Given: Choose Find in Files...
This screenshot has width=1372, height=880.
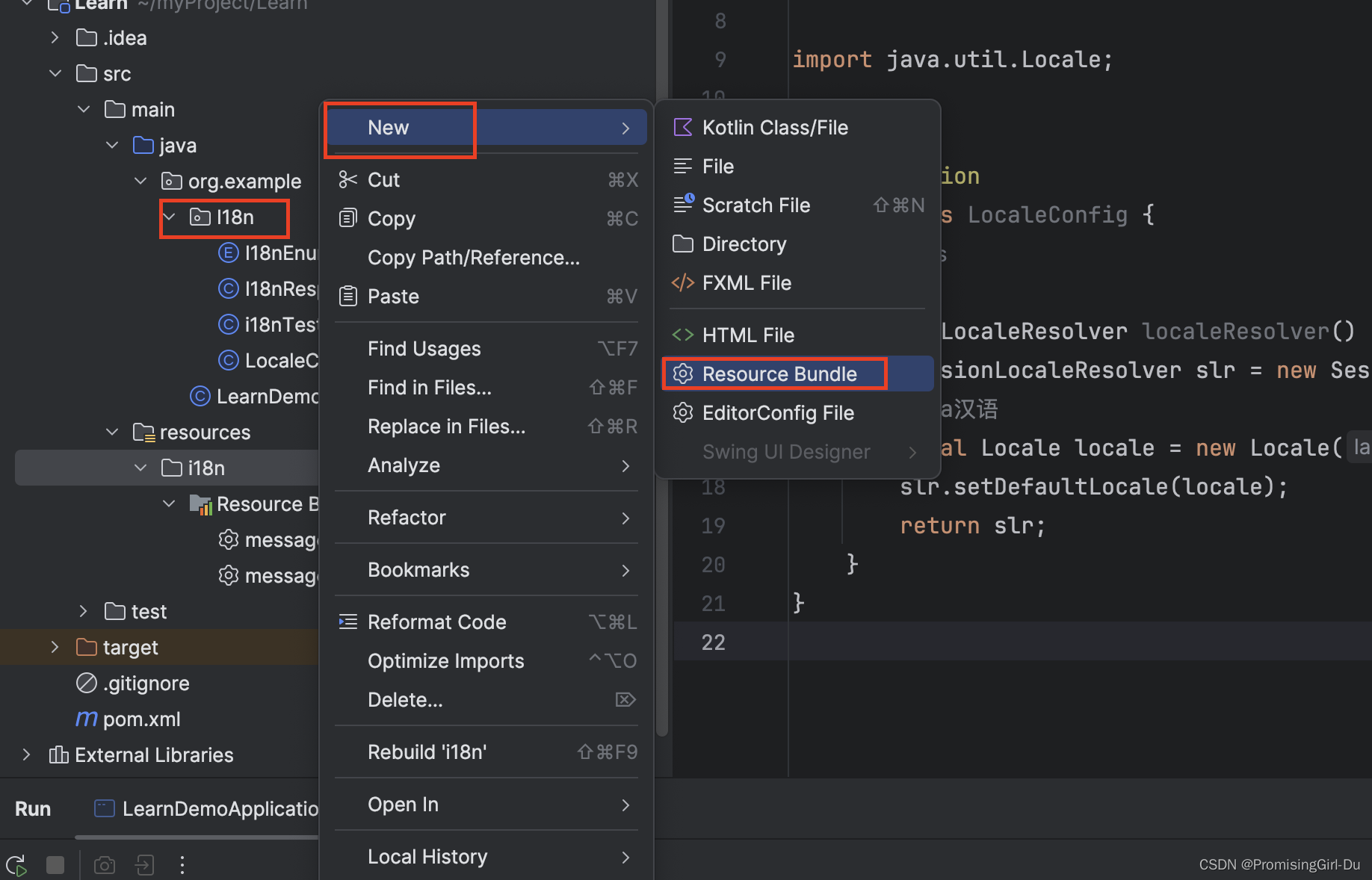Looking at the screenshot, I should pos(487,388).
